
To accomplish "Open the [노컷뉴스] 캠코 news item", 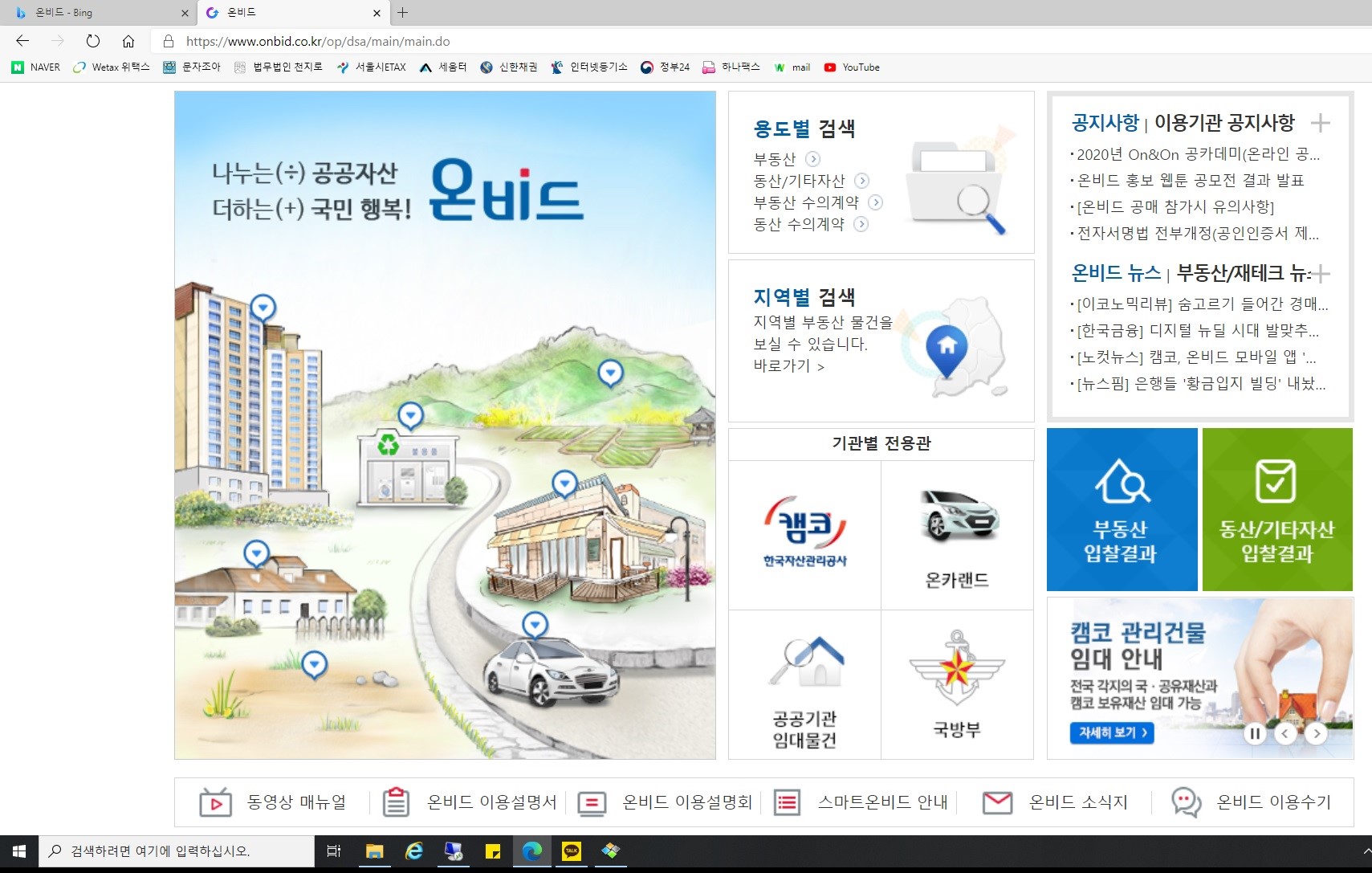I will (x=1197, y=357).
